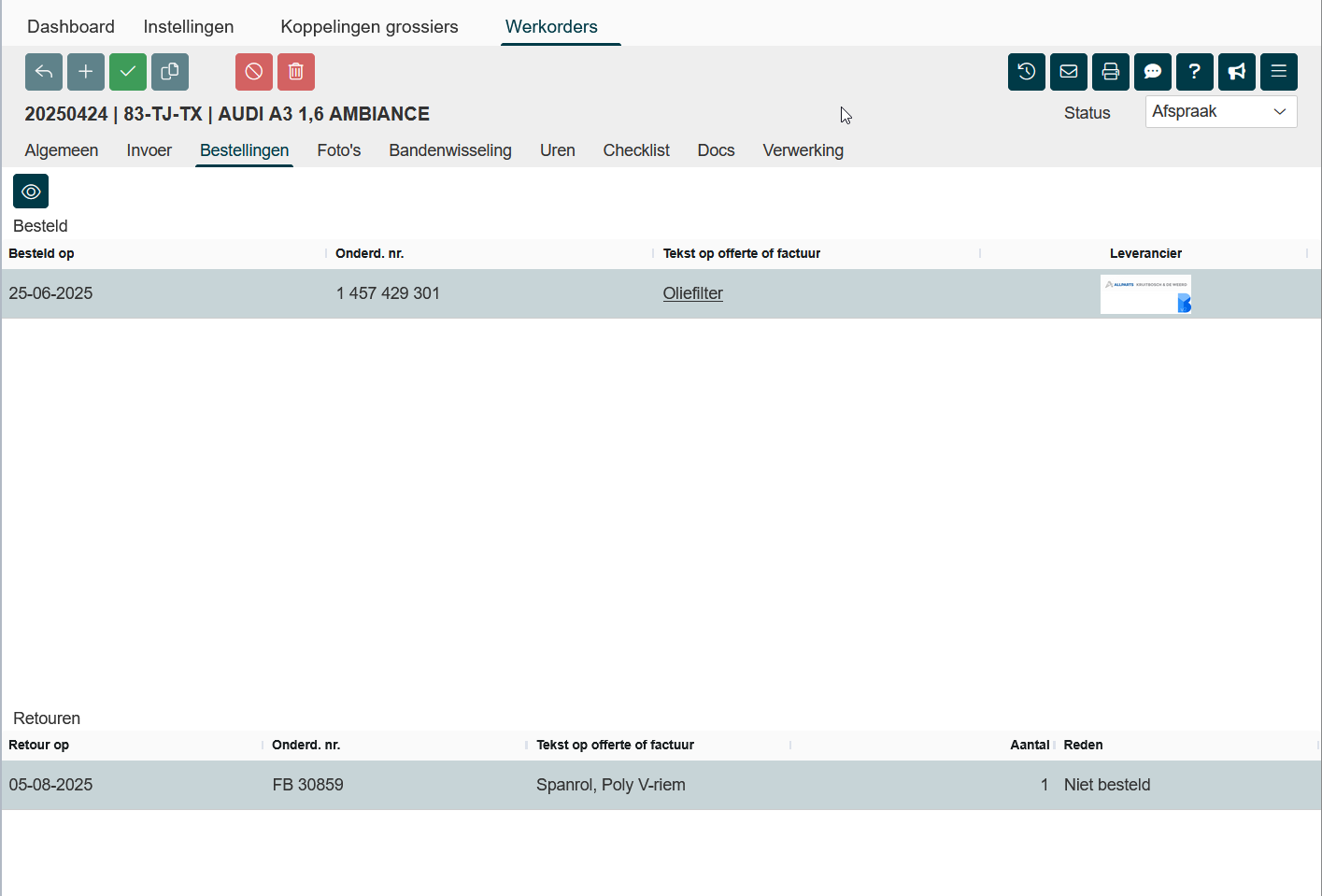
Task: Open chat speech bubble icon
Action: 1153,72
